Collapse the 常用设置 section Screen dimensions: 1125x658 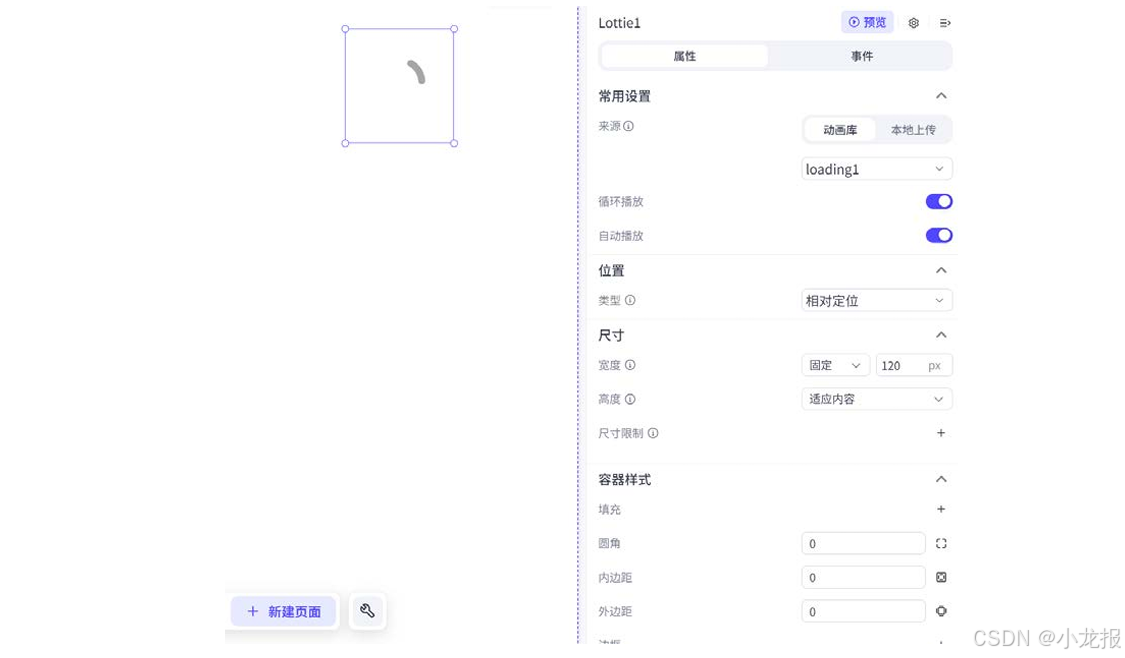coord(940,95)
